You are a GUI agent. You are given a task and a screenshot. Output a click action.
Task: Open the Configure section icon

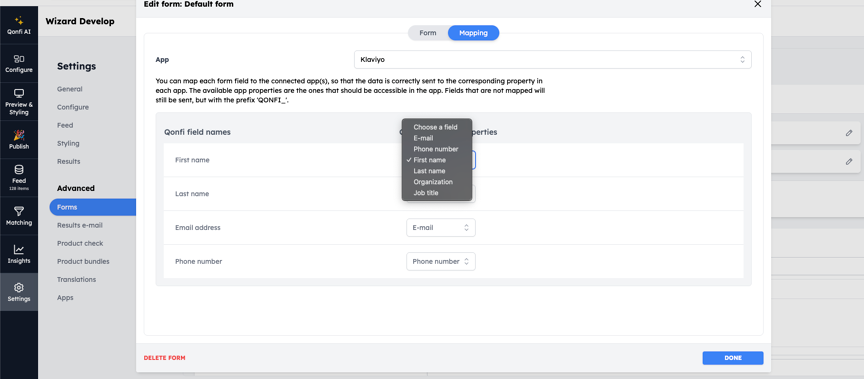19,58
